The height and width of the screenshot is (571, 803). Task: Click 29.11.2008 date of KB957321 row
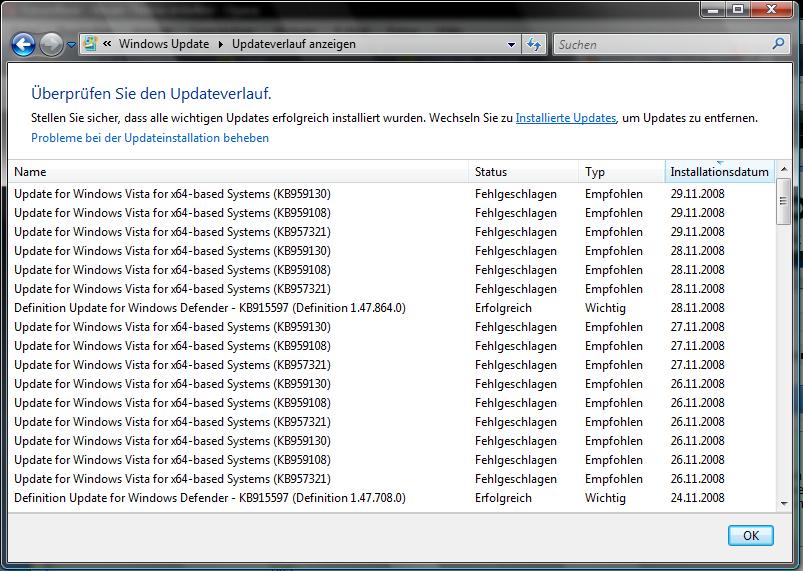click(x=698, y=232)
